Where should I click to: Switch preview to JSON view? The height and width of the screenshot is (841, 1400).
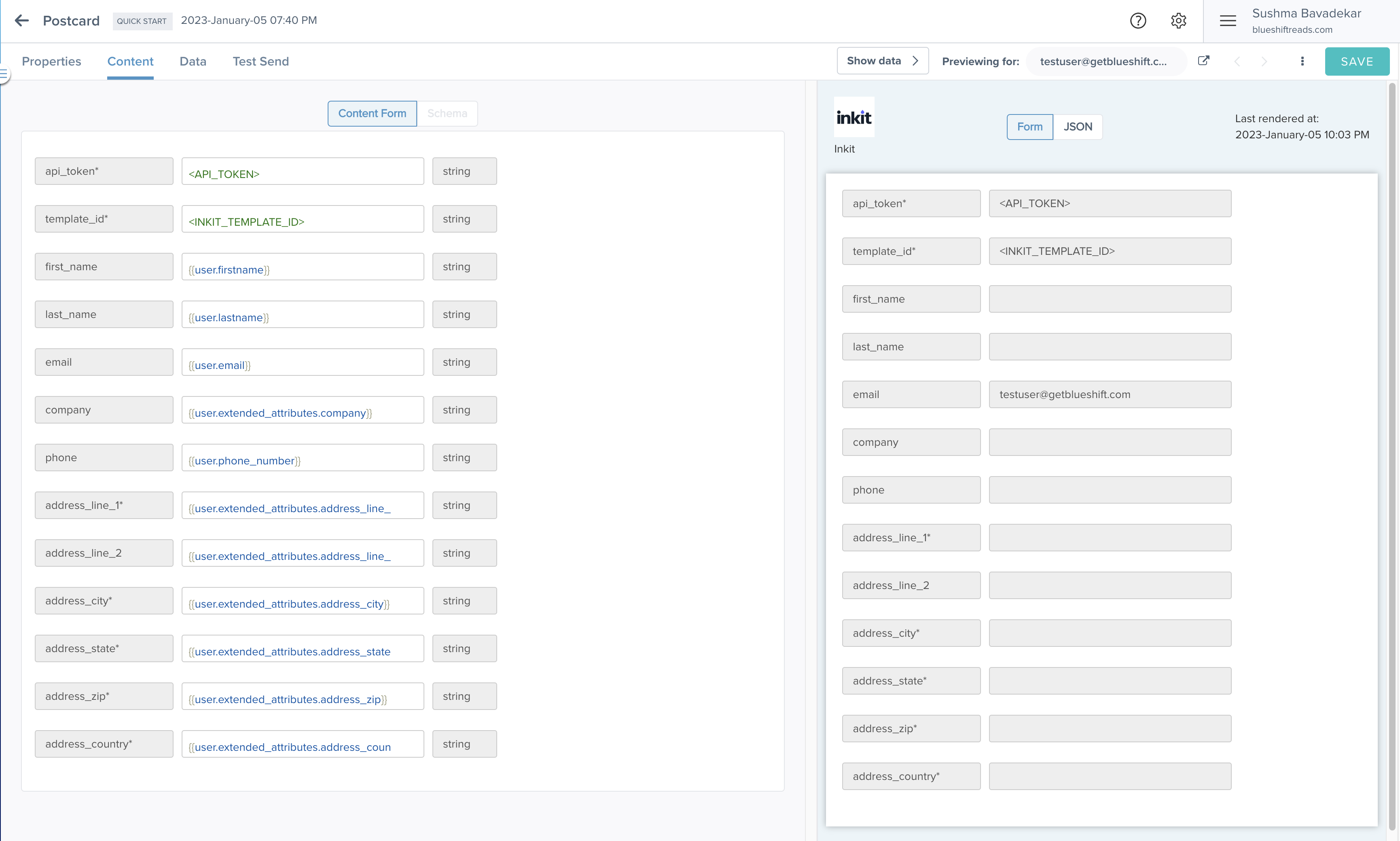1077,126
